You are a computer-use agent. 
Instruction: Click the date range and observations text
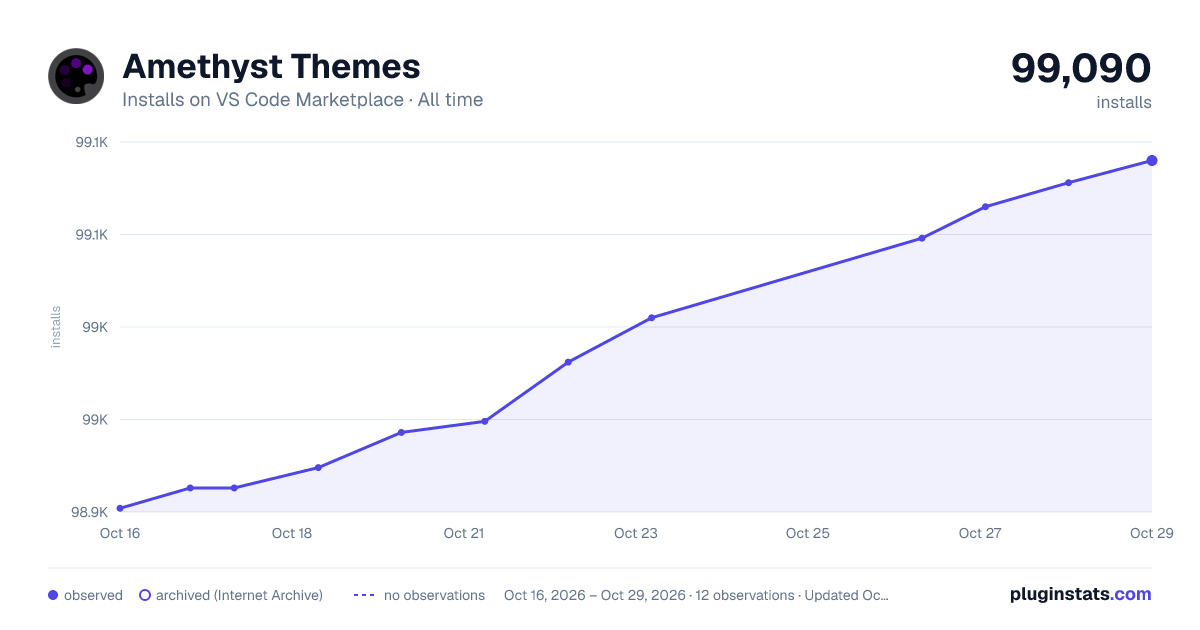coord(696,595)
